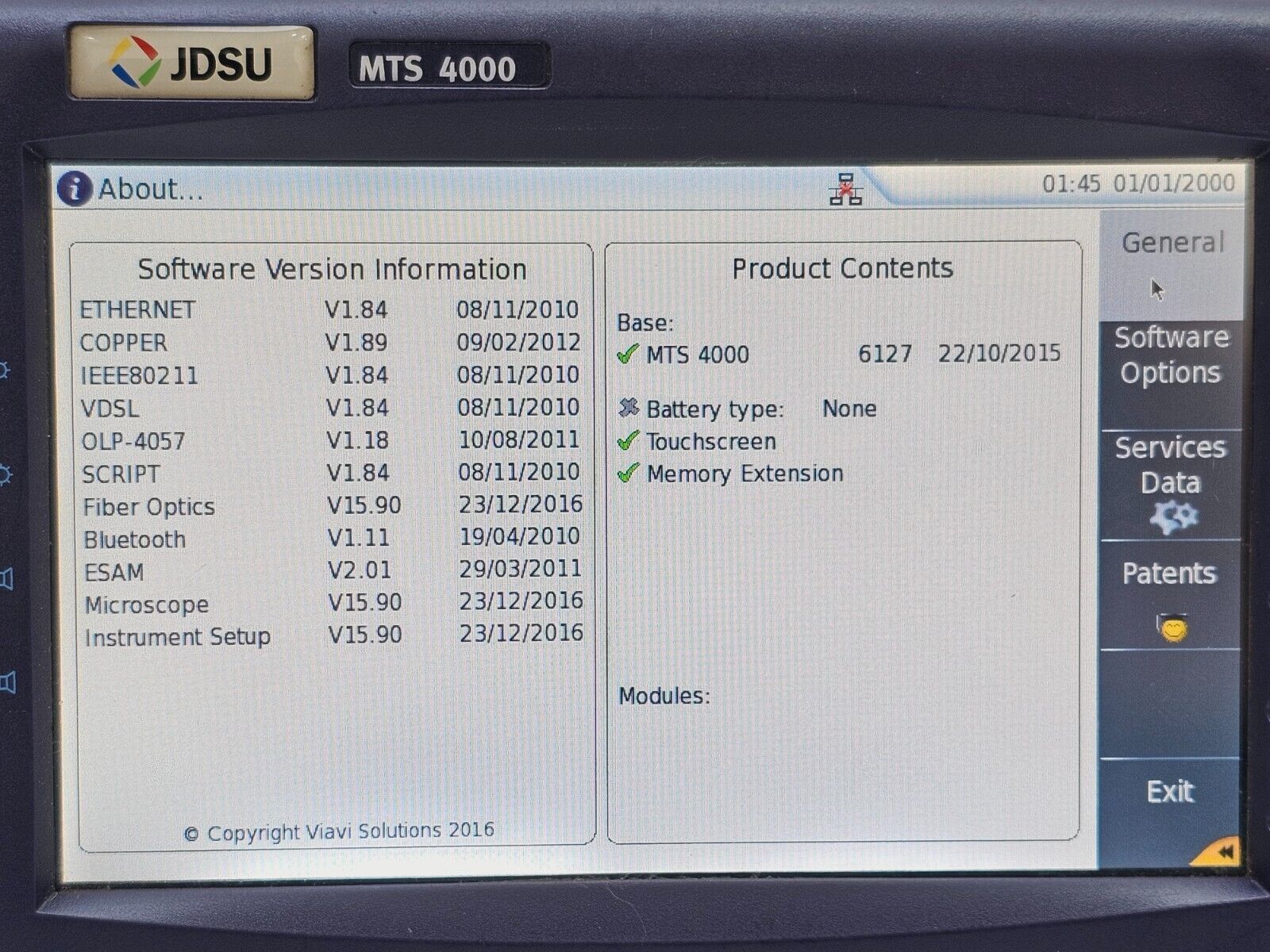Viewport: 1270px width, 952px height.
Task: Click the green checkmark beside Touchscreen
Action: 628,441
